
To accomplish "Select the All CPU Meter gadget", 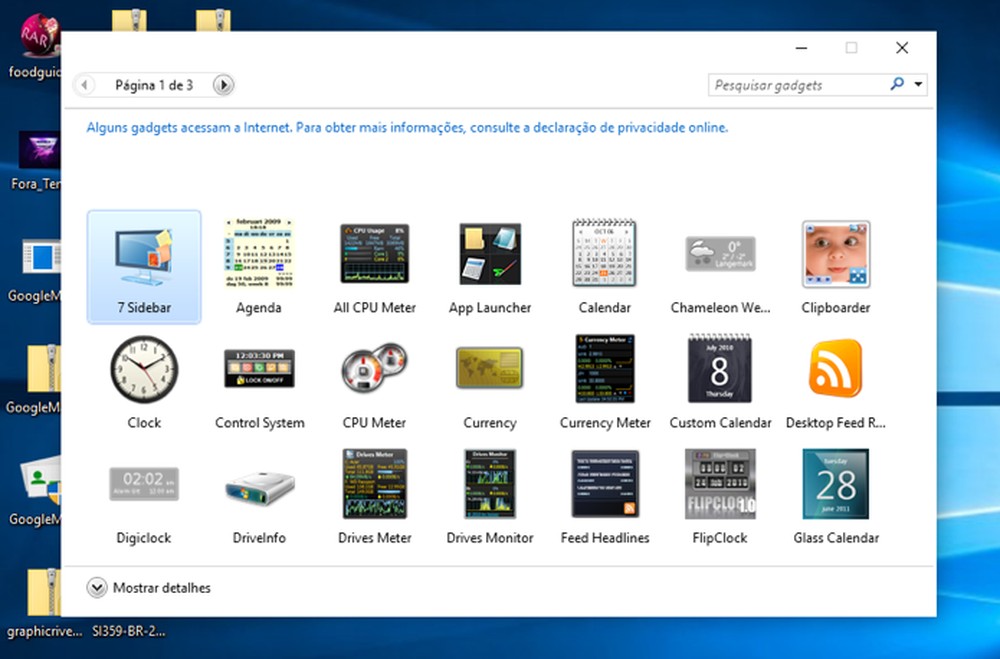I will (374, 255).
